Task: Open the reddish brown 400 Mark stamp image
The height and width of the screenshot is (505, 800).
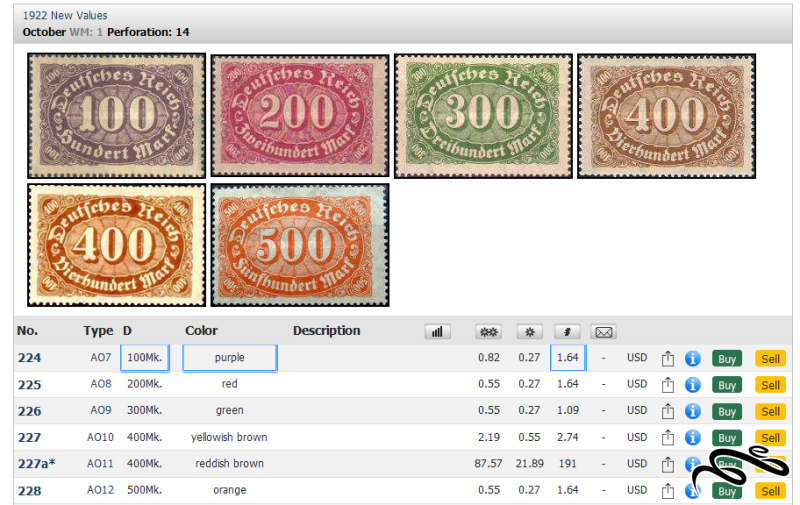Action: click(x=116, y=245)
